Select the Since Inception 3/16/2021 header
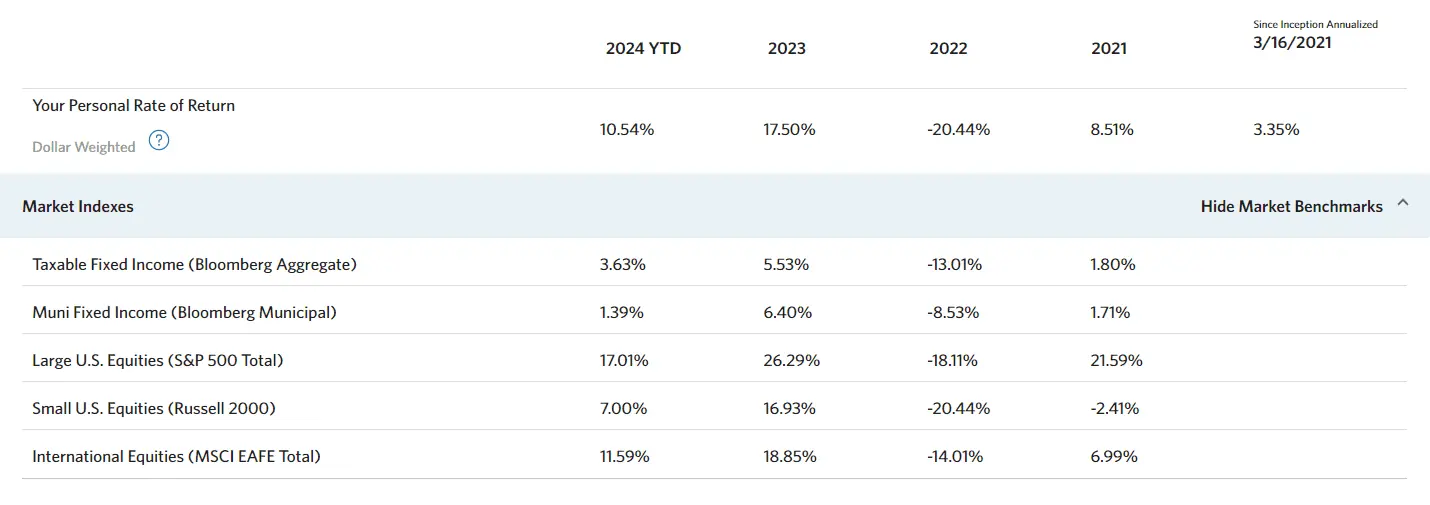The image size is (1430, 505). coord(1292,43)
